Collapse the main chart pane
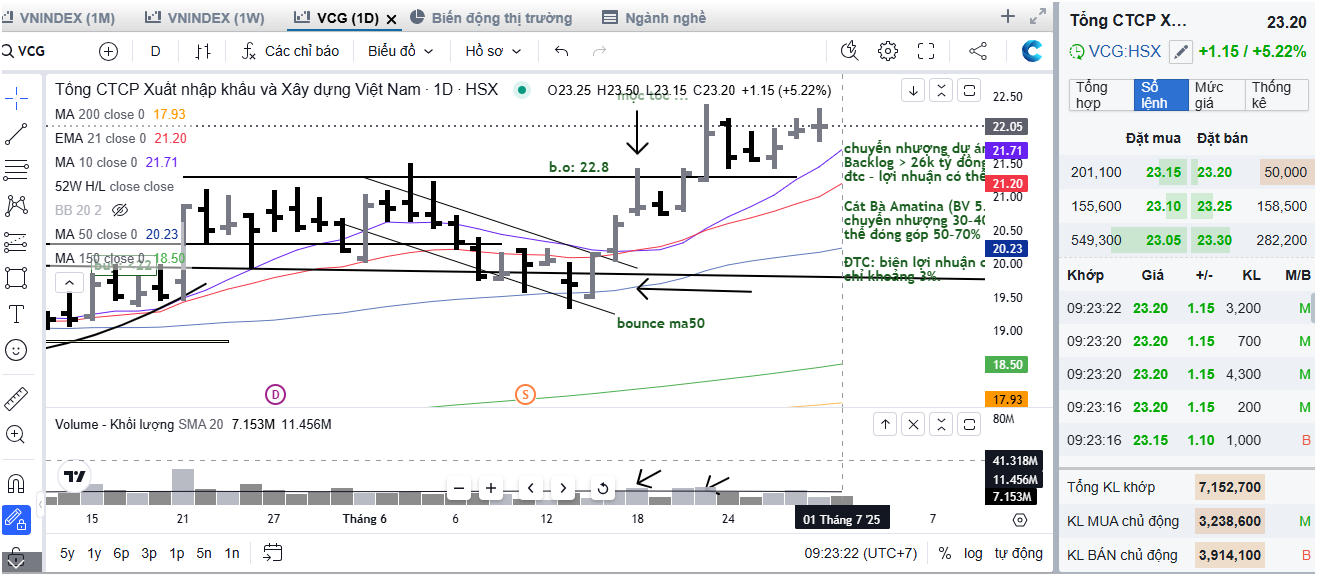Image resolution: width=1317 pixels, height=576 pixels. 941,91
